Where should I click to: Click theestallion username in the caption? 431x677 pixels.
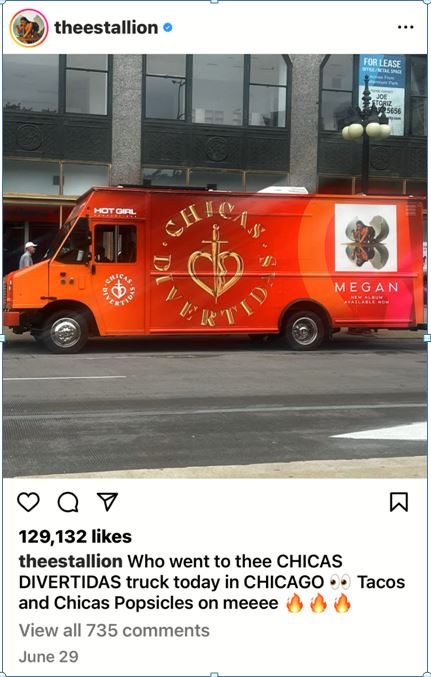click(70, 561)
